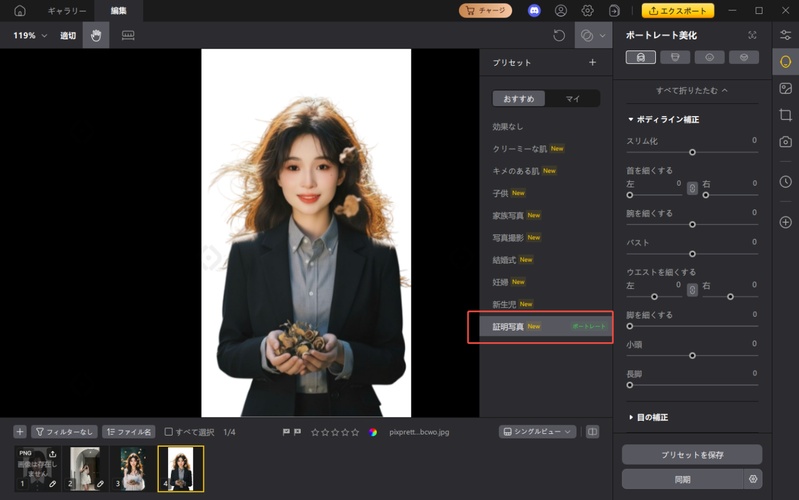This screenshot has height=500, width=799.
Task: Adjust the スリム化 slider handle
Action: pos(692,152)
